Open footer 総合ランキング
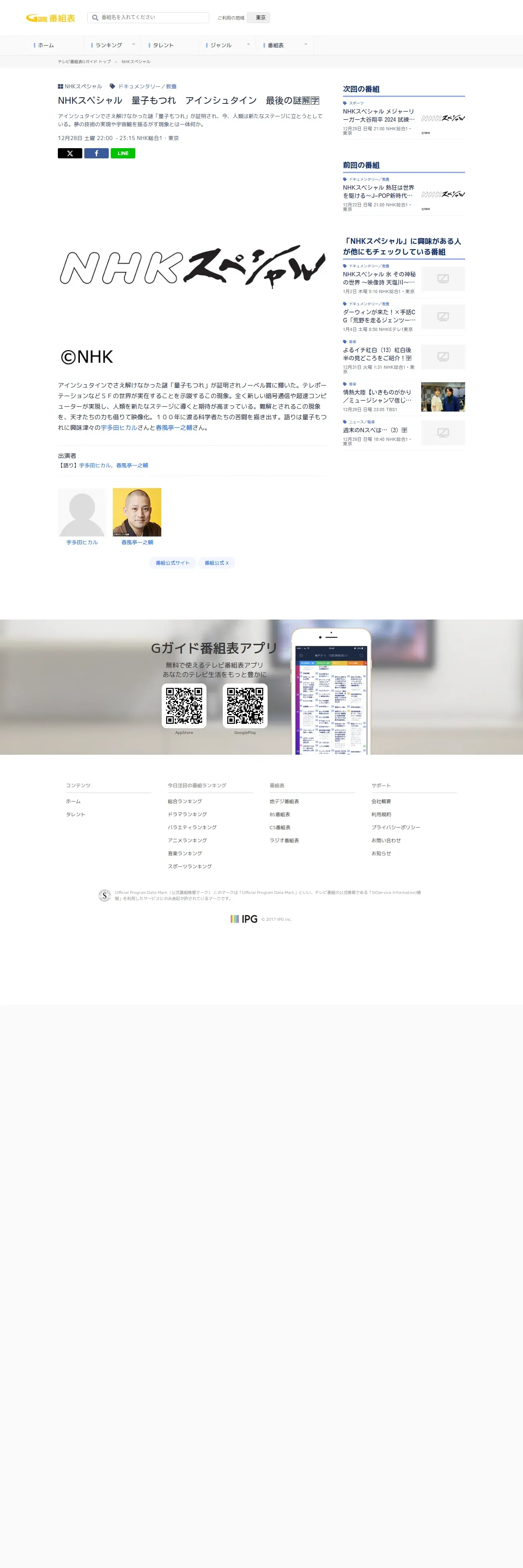523x1568 pixels. pos(185,802)
